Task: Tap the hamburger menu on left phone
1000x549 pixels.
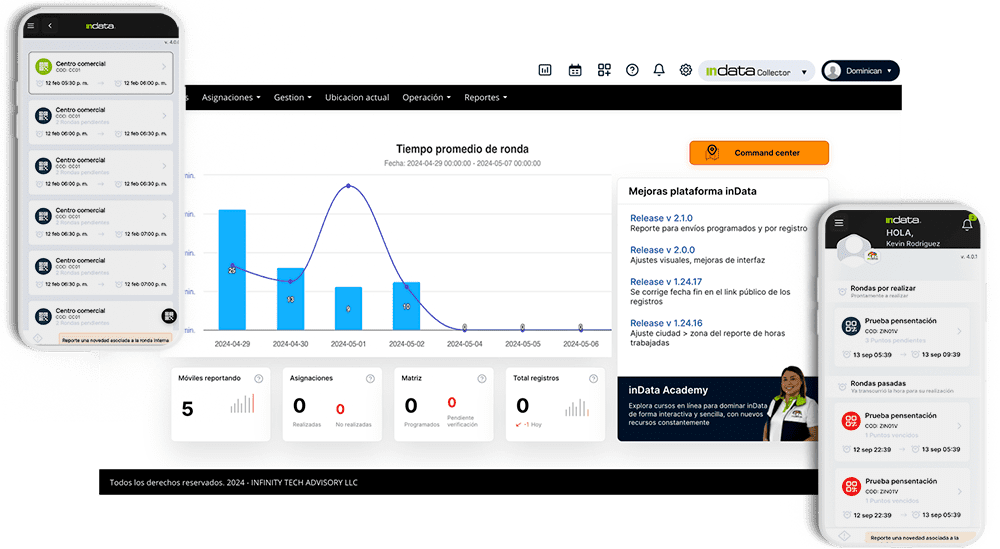Action: click(x=31, y=25)
